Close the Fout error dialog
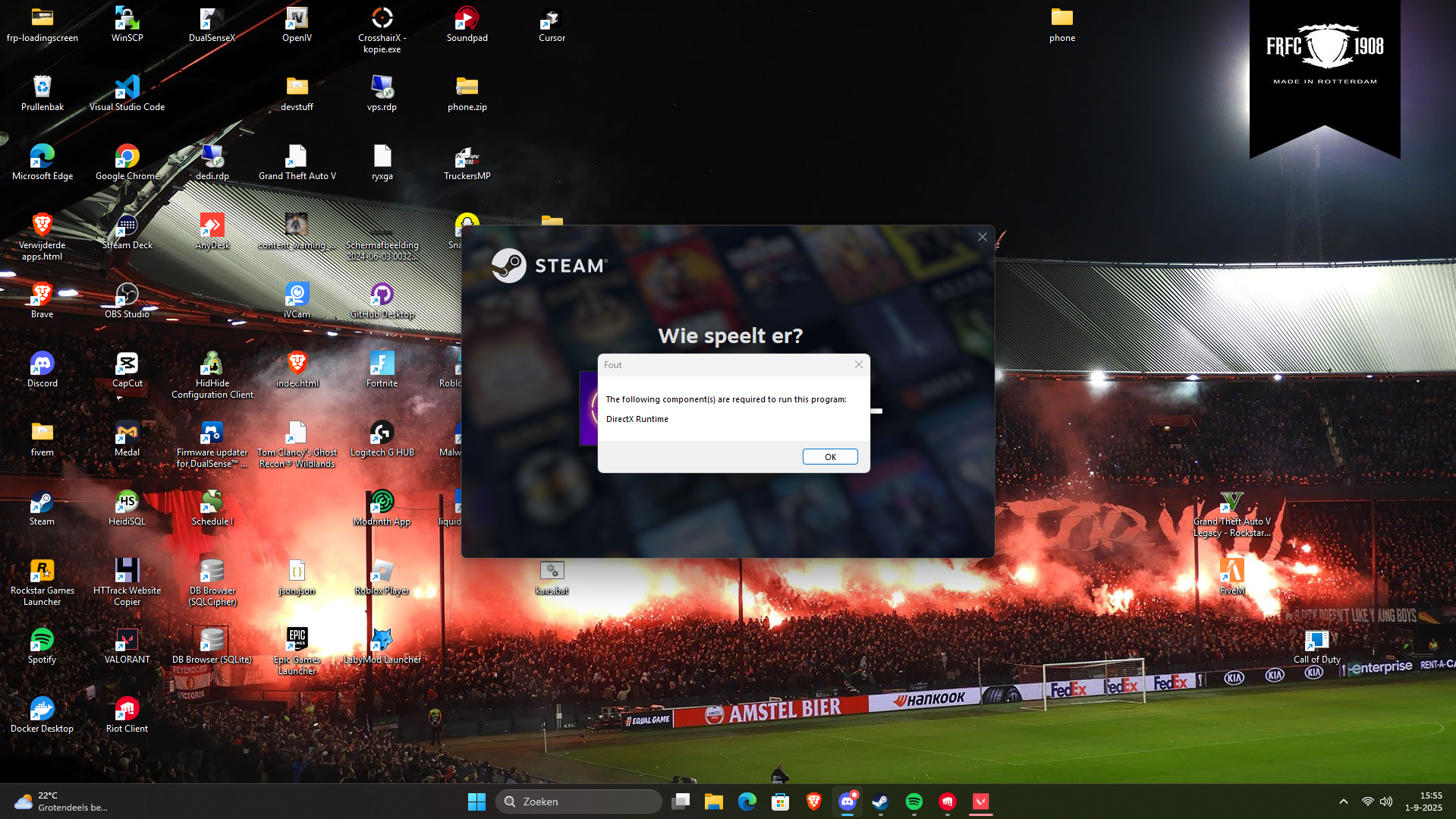The image size is (1456, 819). click(859, 364)
